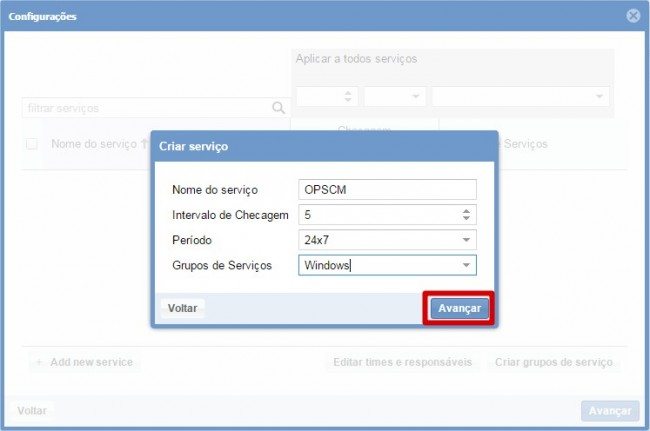Click Voltar at the bottom of Configurações
The image size is (650, 431).
[32, 411]
